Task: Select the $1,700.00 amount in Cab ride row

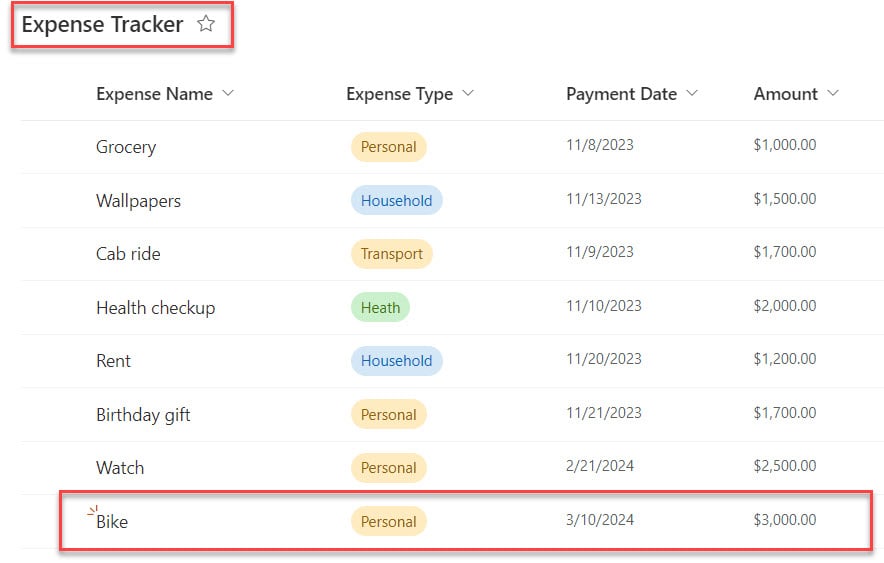Action: 785,252
